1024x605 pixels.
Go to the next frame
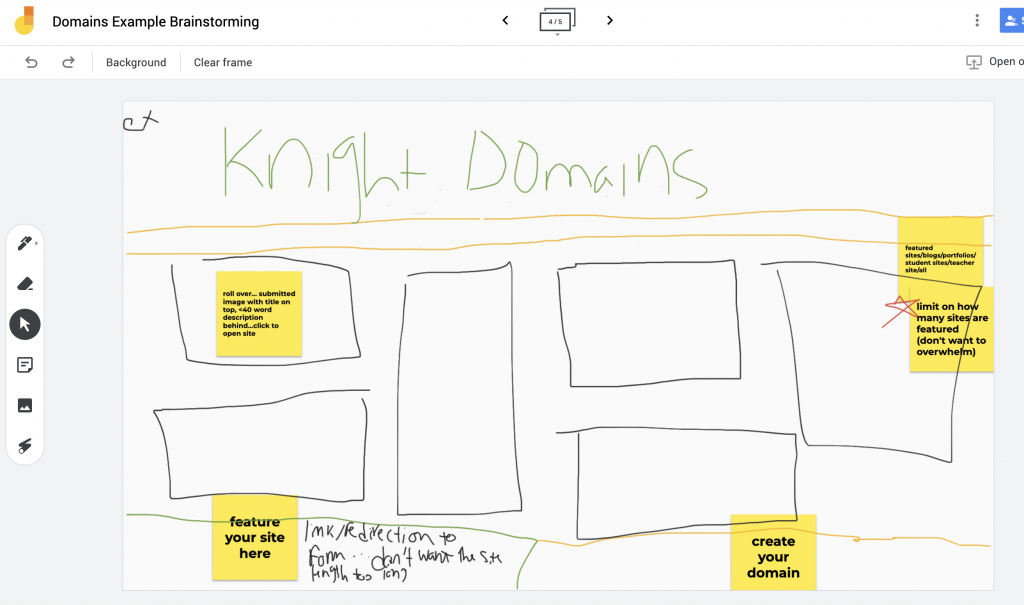[x=610, y=21]
